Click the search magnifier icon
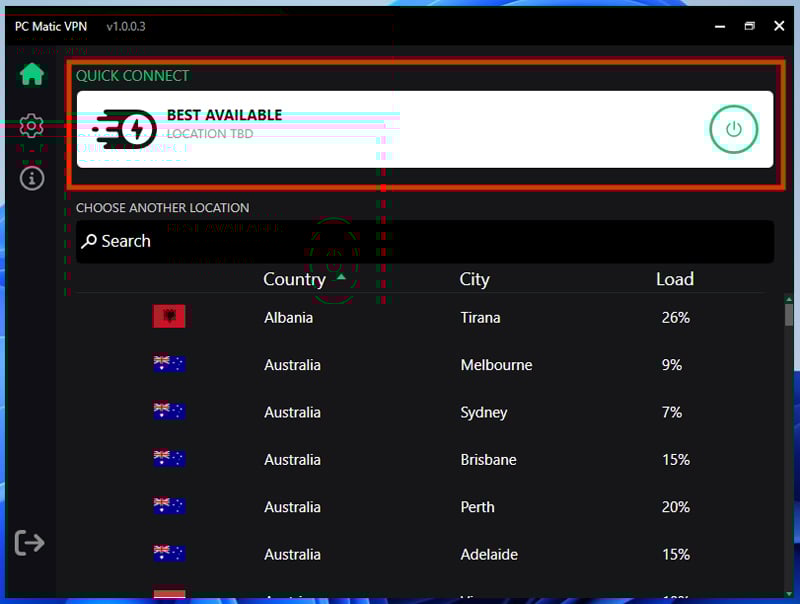800x604 pixels. [89, 241]
